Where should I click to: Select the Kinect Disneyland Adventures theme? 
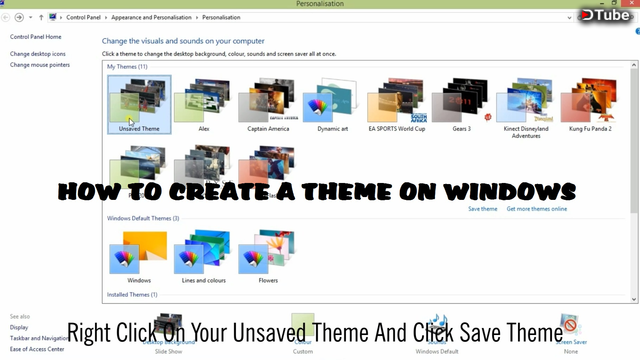526,108
